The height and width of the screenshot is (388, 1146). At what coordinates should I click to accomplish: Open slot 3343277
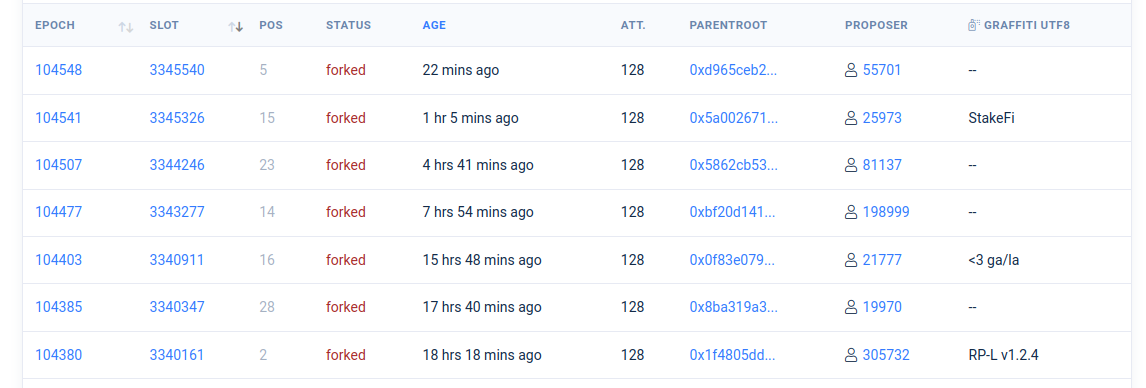177,213
